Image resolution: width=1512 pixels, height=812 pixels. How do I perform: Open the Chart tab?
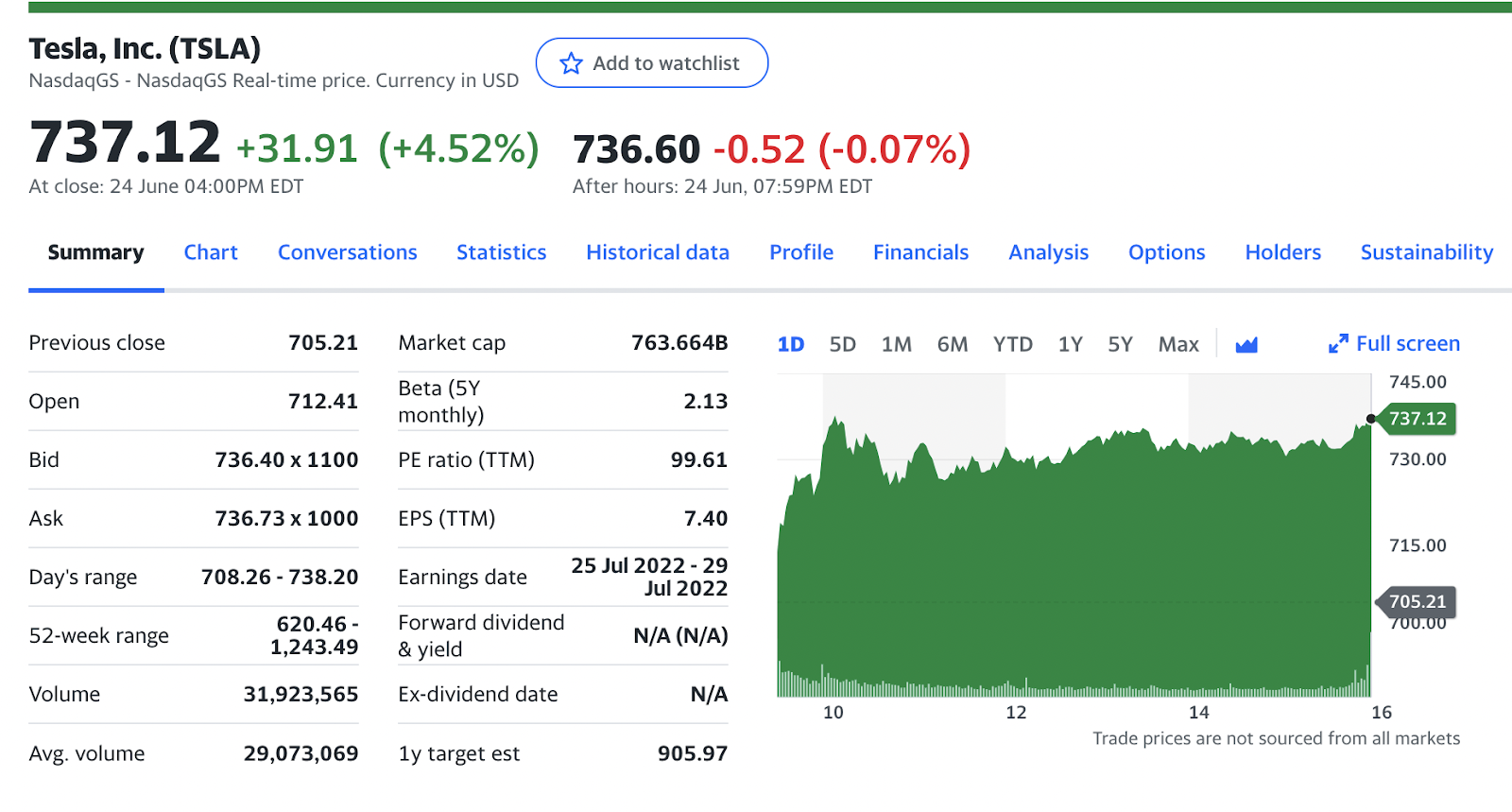tap(211, 252)
